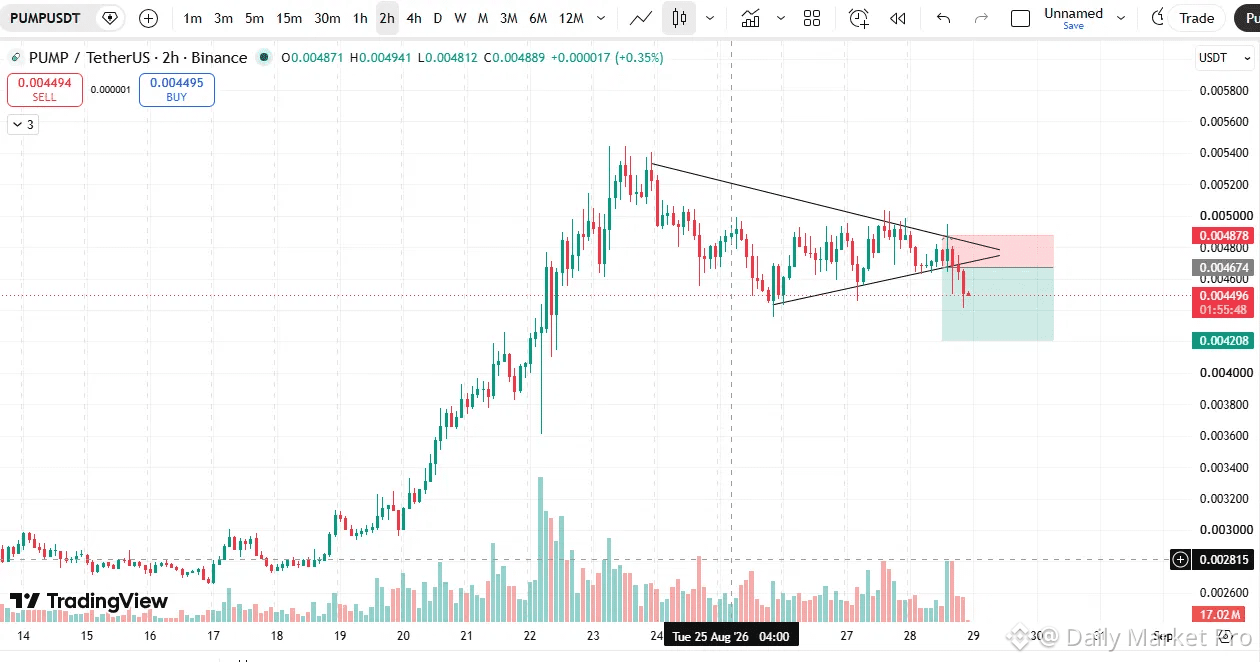Click the Tue 25 Aug '26 04:00 date label
Viewport: 1260px width, 662px height.
(x=731, y=636)
